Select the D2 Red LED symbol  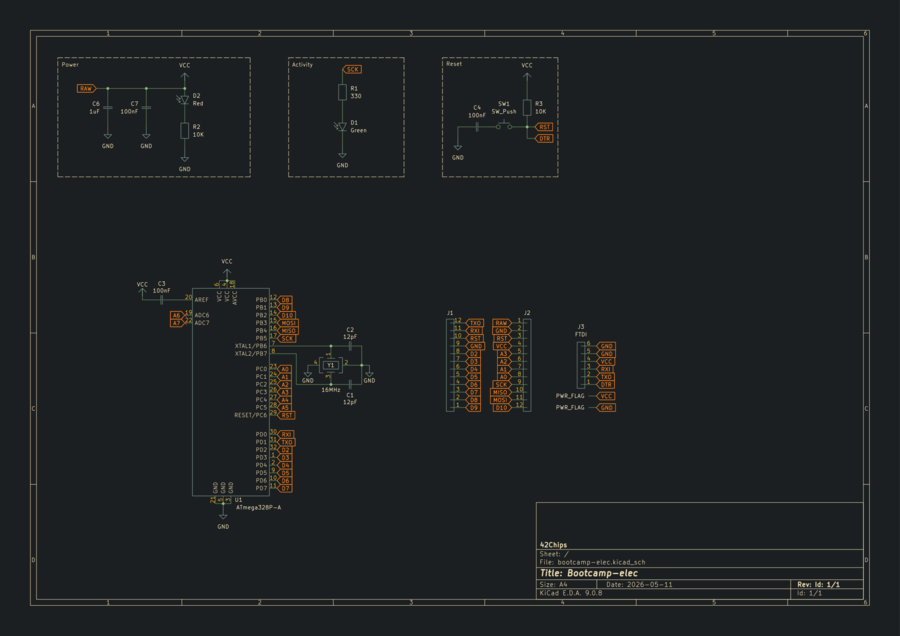pos(184,99)
